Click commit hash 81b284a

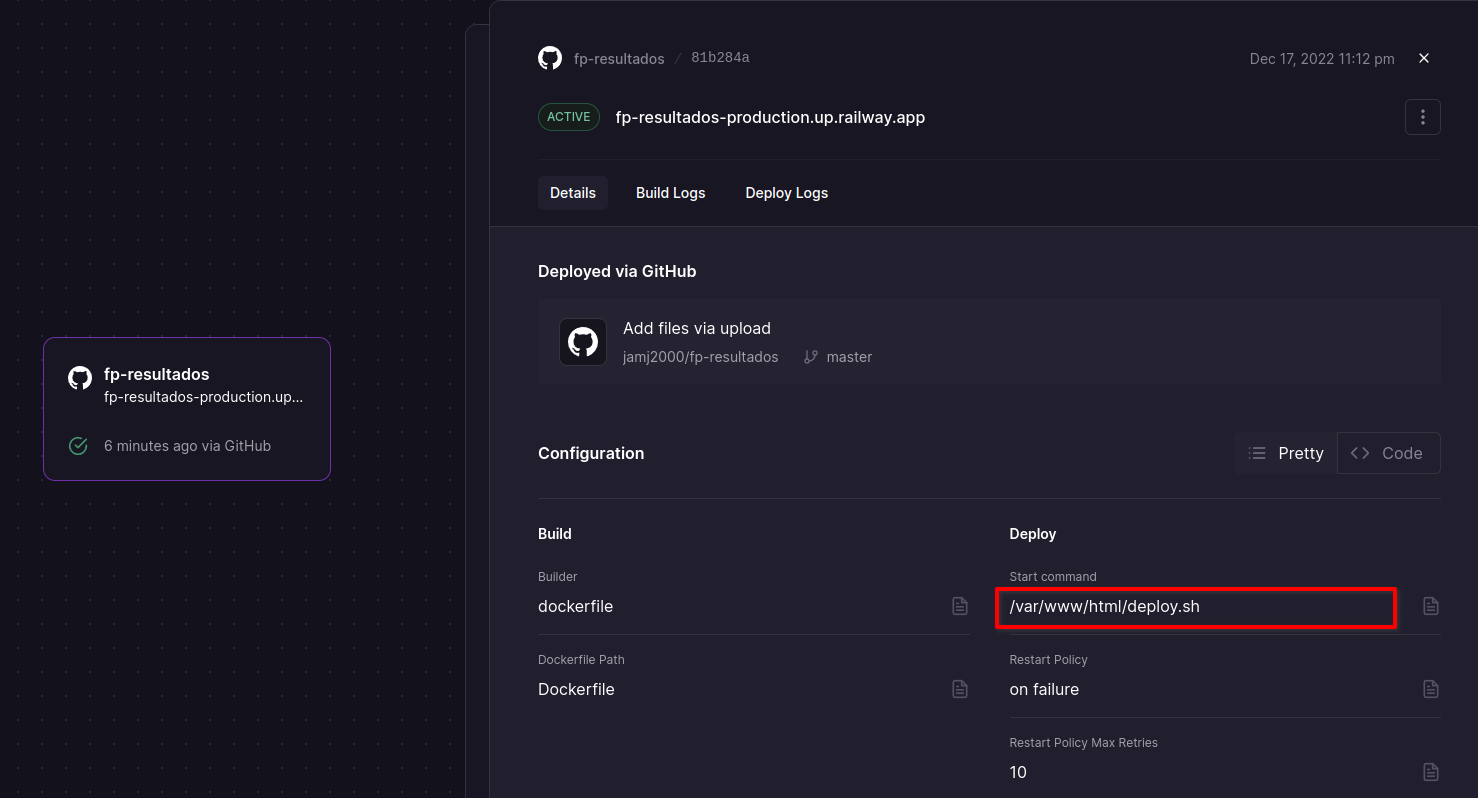[720, 58]
